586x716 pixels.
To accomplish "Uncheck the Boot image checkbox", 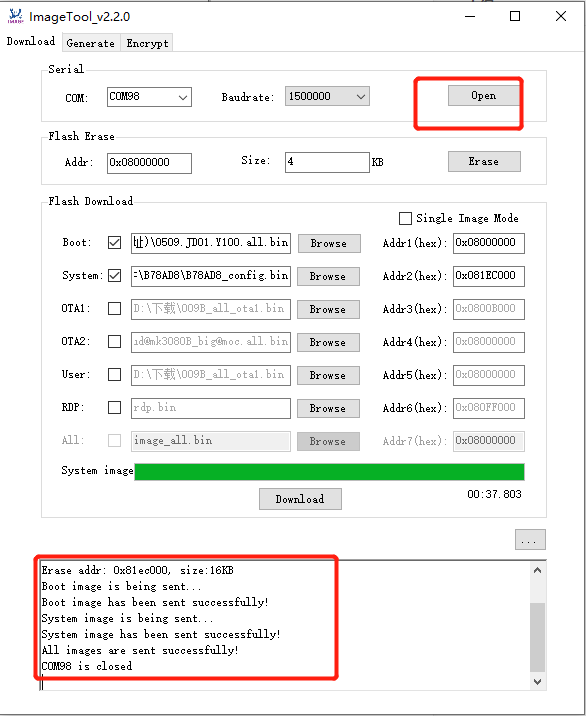I will 114,242.
